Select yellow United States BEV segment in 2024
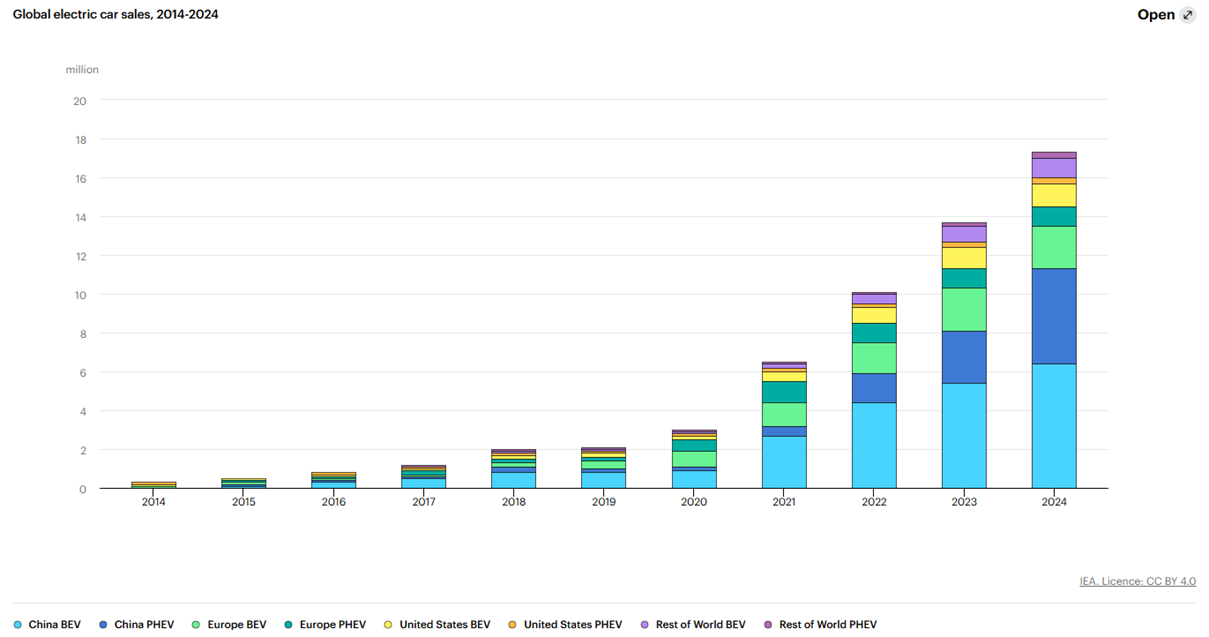 pyautogui.click(x=1054, y=195)
